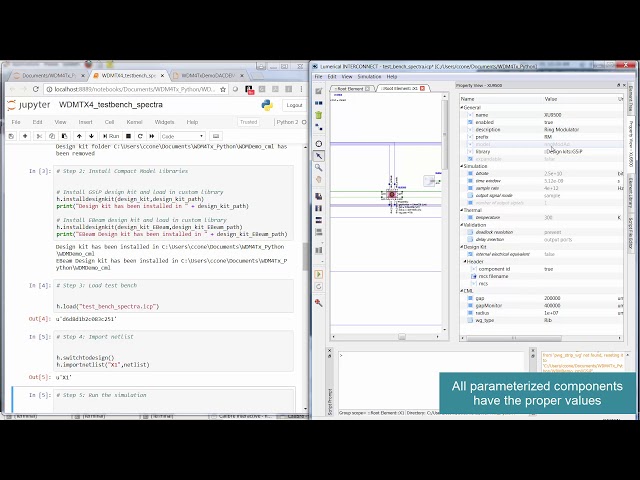Toggle the expandable property checkbox
Screen dimensions: 640x480
tap(470, 159)
